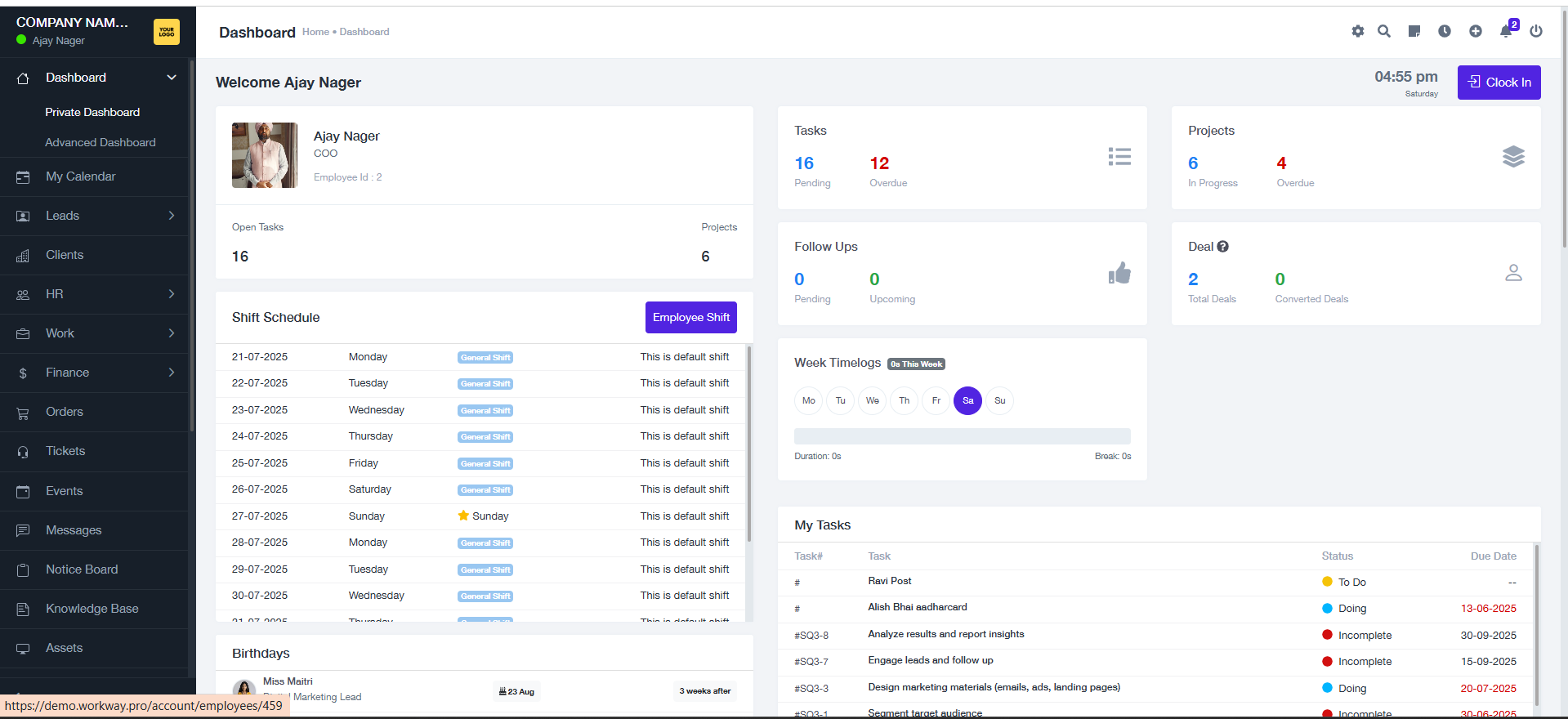Select Tu in Week Timelogs
Viewport: 1568px width, 719px height.
tap(841, 400)
